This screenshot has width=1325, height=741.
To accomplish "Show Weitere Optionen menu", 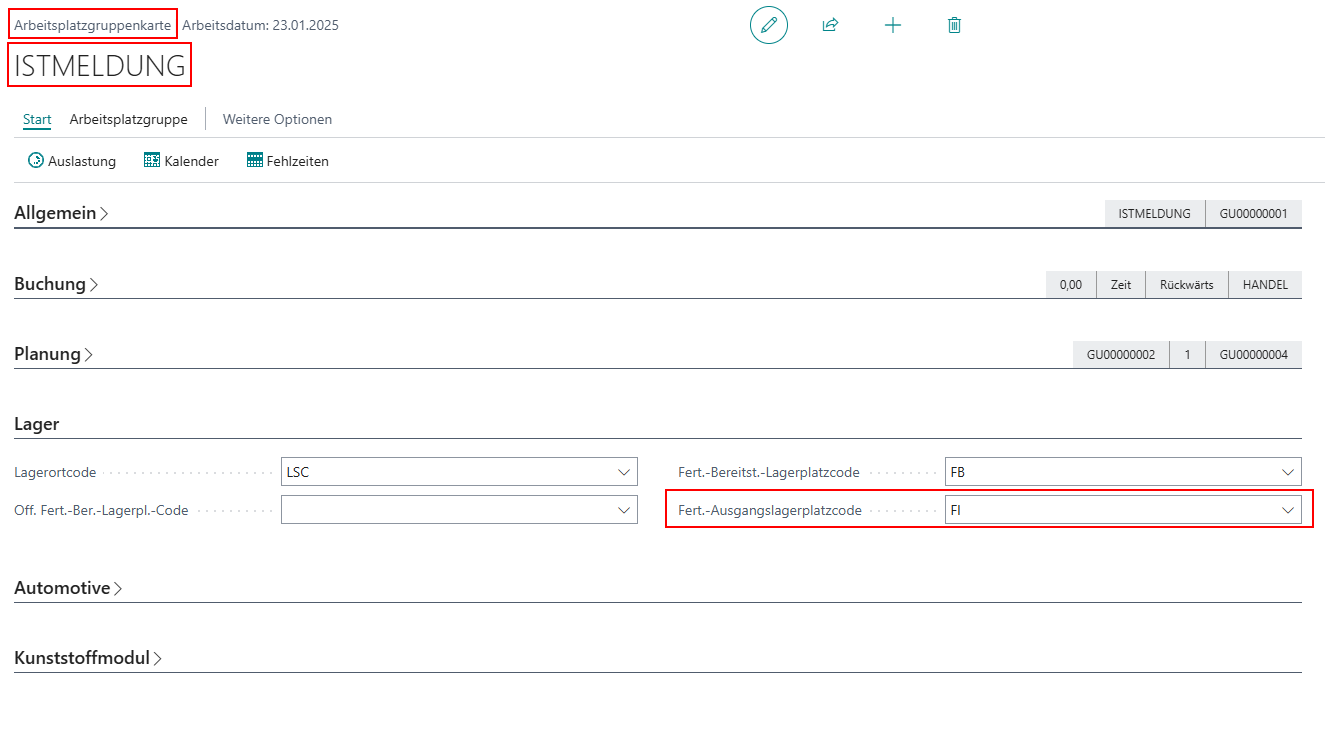I will click(277, 119).
